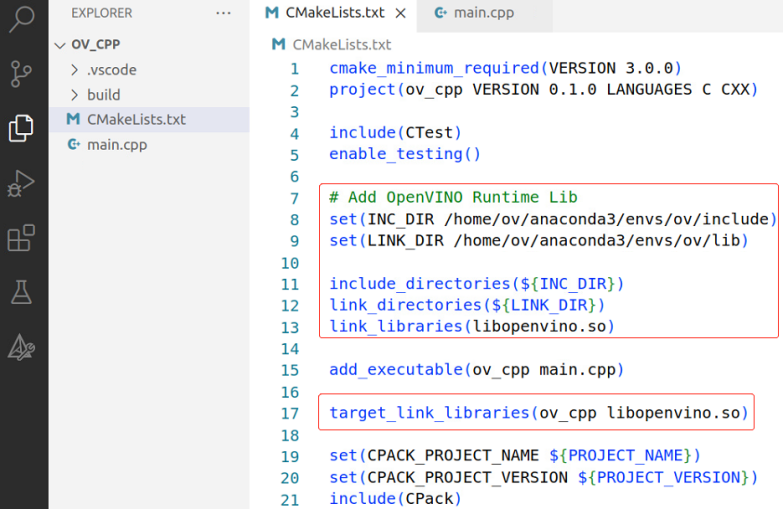Click the cmake_minimum_required line
The width and height of the screenshot is (783, 509).
[x=505, y=68]
